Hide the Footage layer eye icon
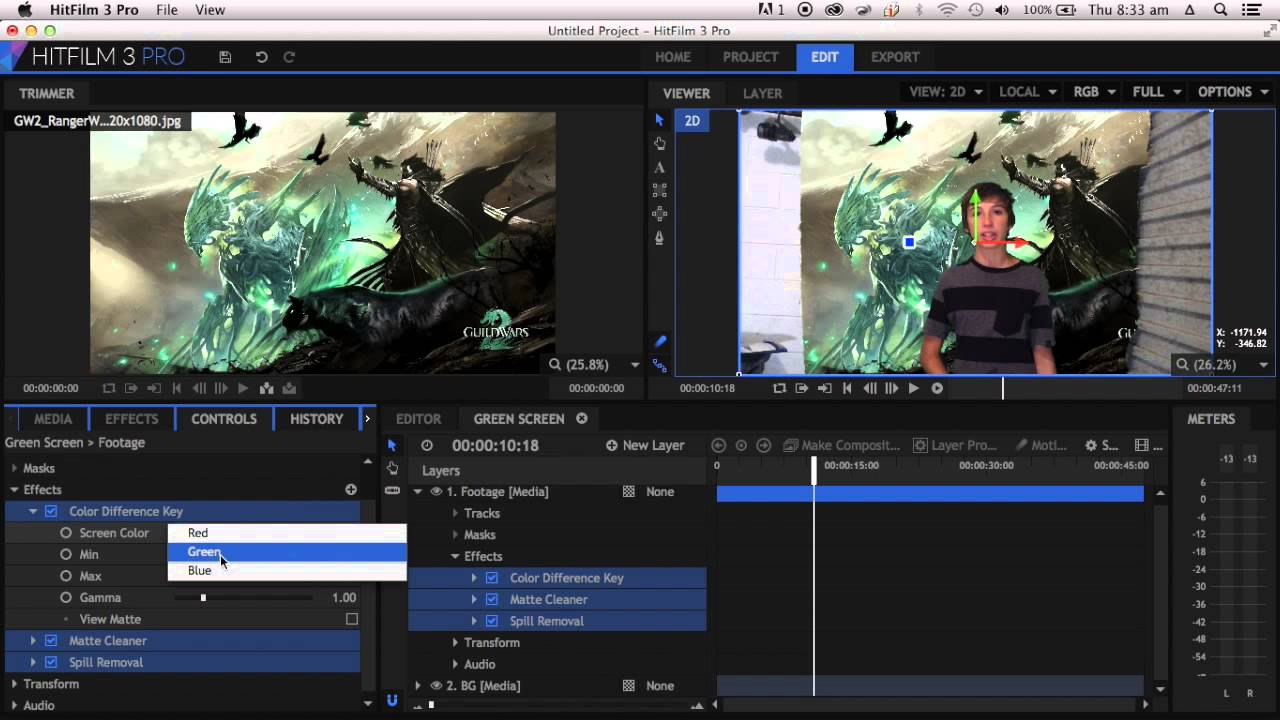Image resolution: width=1280 pixels, height=720 pixels. click(436, 491)
